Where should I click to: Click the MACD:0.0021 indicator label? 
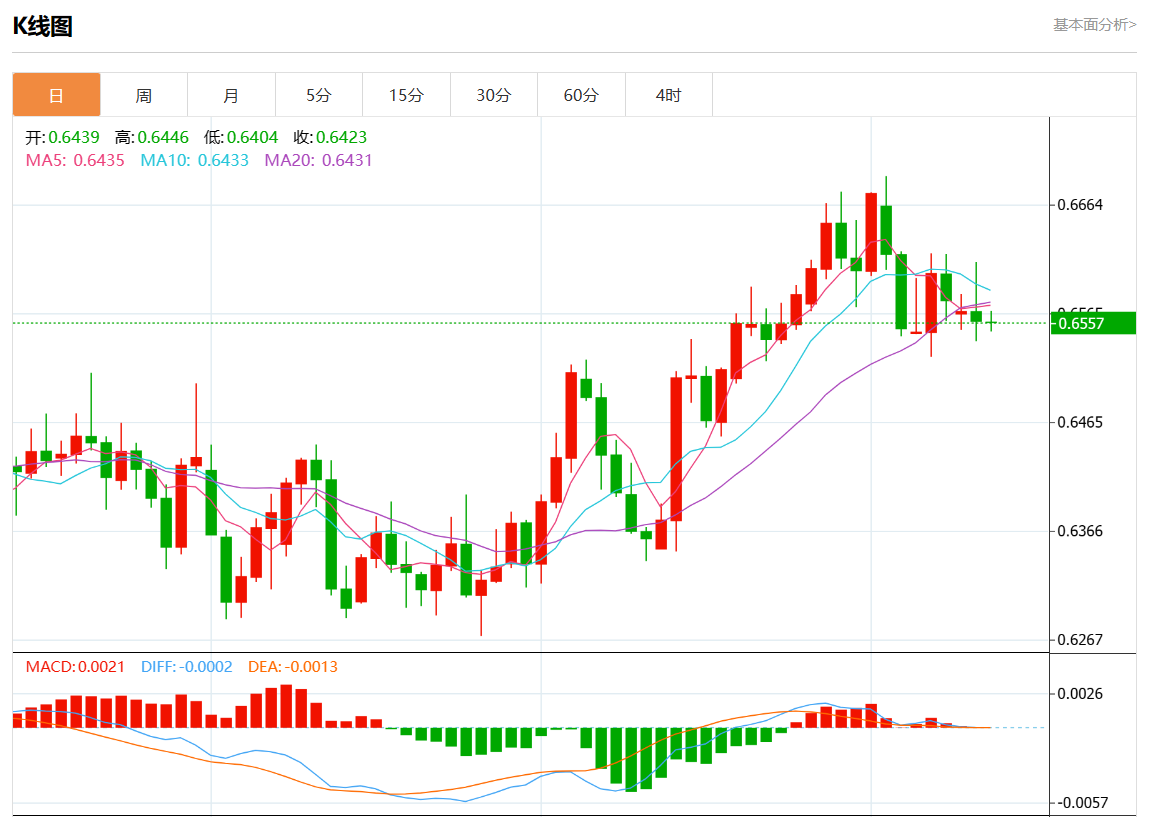tap(75, 667)
